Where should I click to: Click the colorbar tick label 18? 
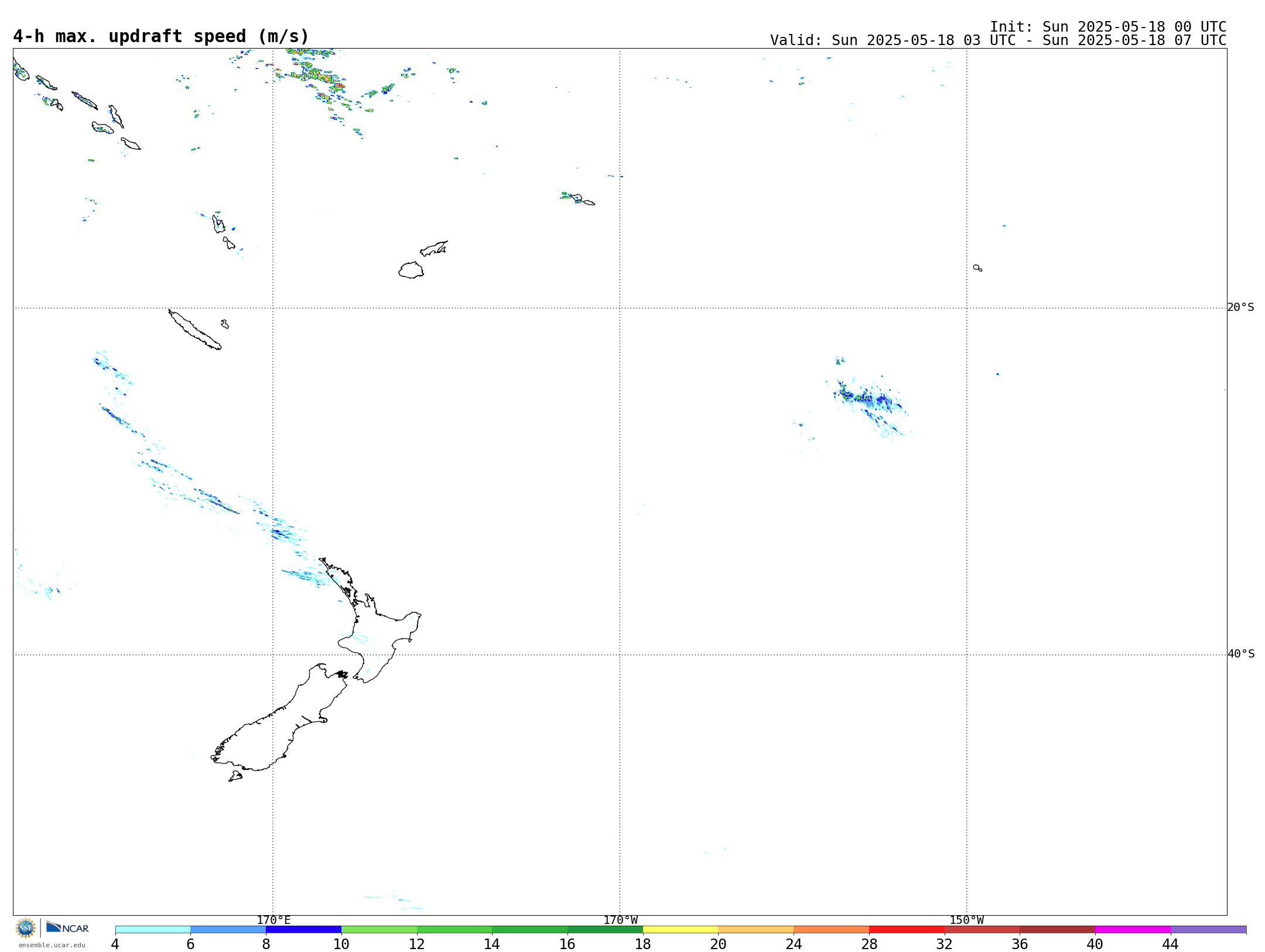coord(643,944)
